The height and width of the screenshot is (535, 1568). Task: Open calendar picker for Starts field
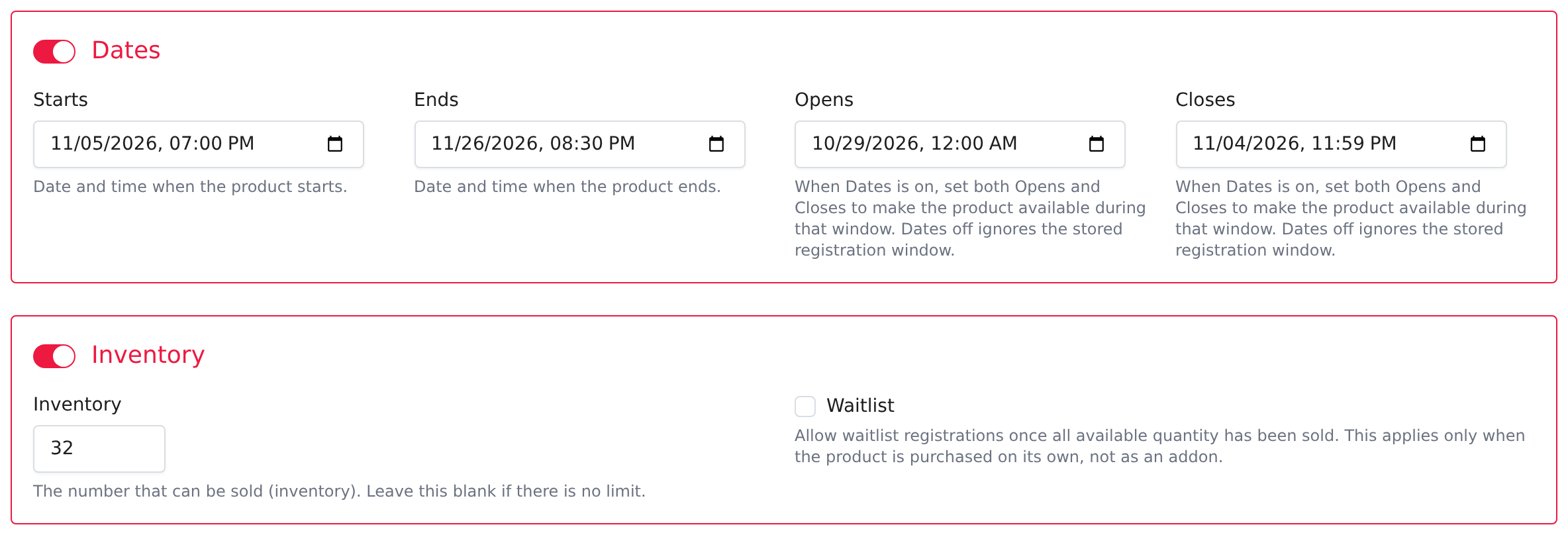(335, 144)
